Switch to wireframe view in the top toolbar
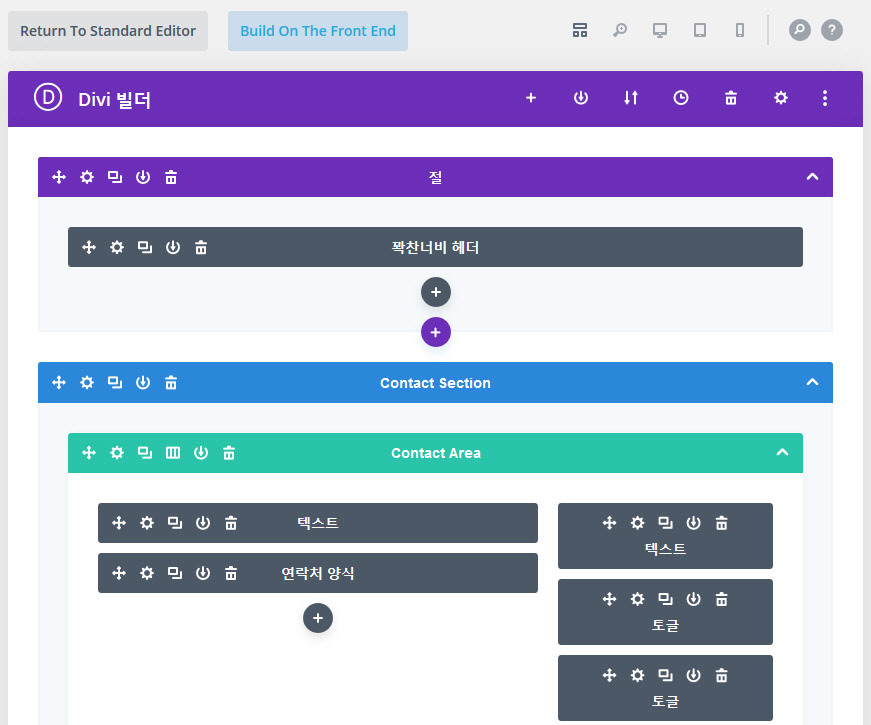The height and width of the screenshot is (725, 871). point(580,30)
